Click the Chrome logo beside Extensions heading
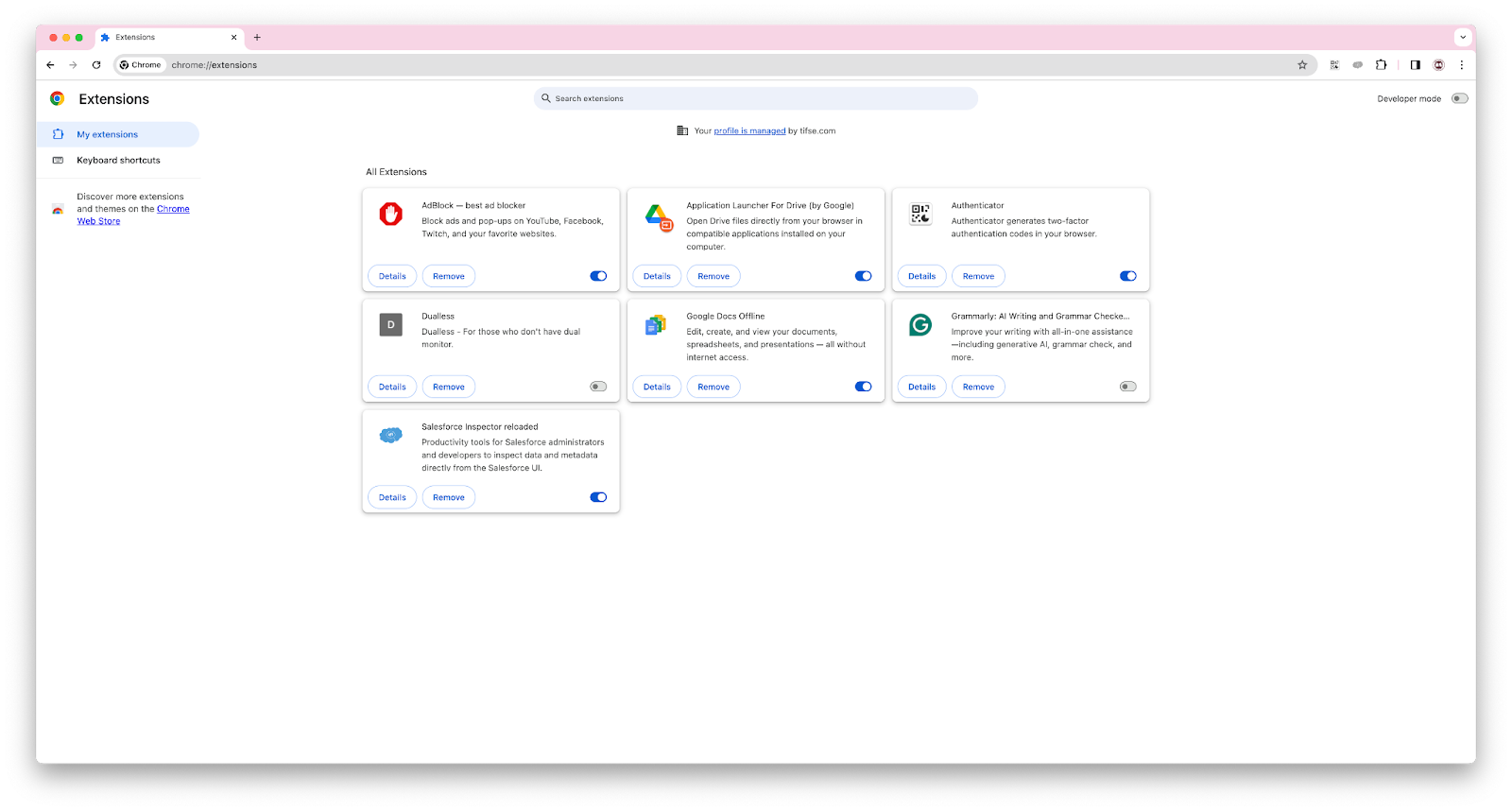This screenshot has width=1512, height=811. [58, 98]
